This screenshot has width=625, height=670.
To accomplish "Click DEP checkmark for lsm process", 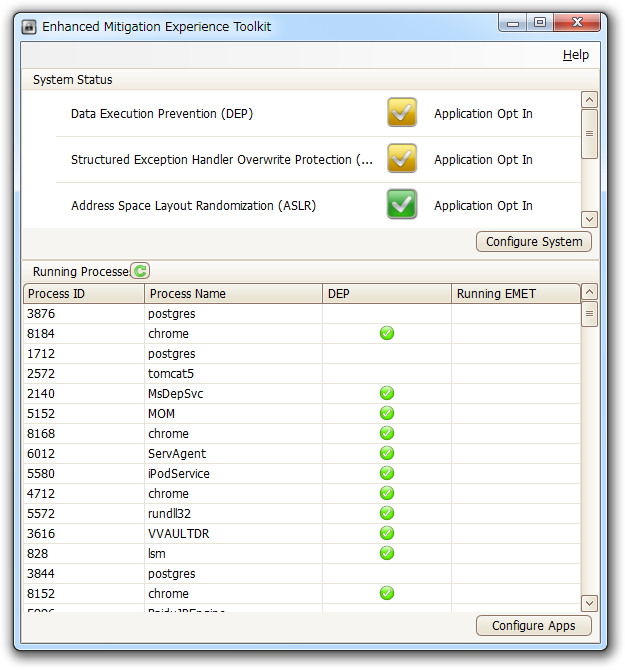I will (387, 553).
